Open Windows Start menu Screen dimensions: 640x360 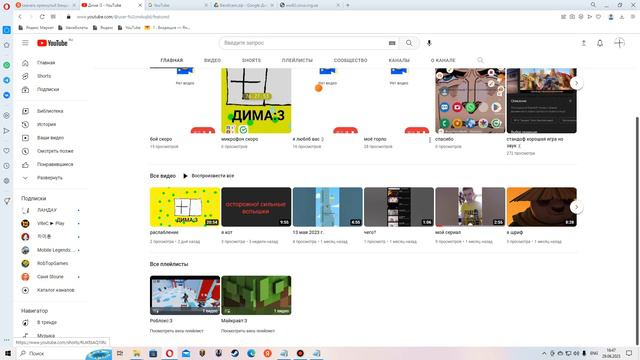pyautogui.click(x=7, y=353)
